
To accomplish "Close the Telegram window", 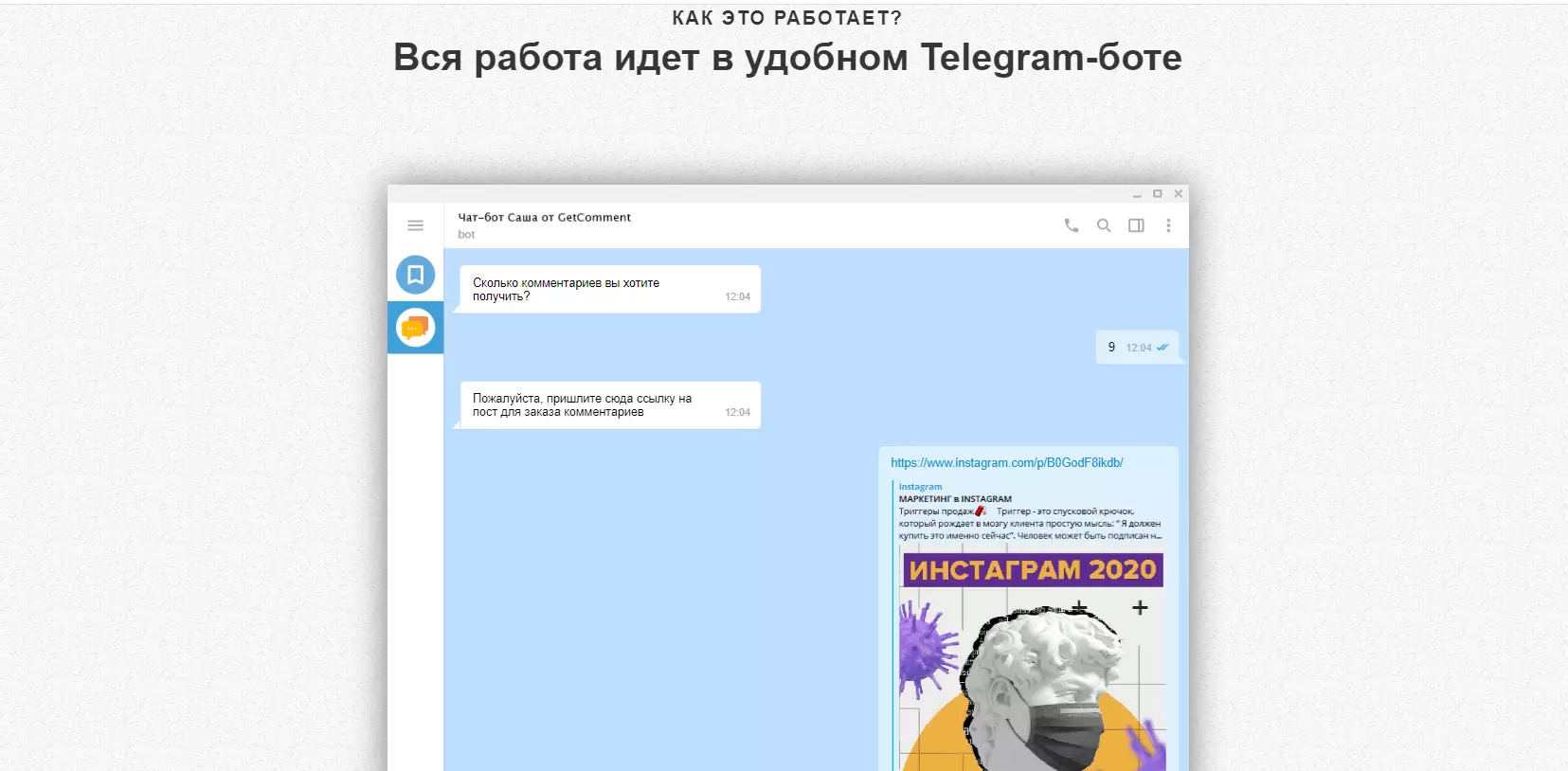I will coord(1179,194).
